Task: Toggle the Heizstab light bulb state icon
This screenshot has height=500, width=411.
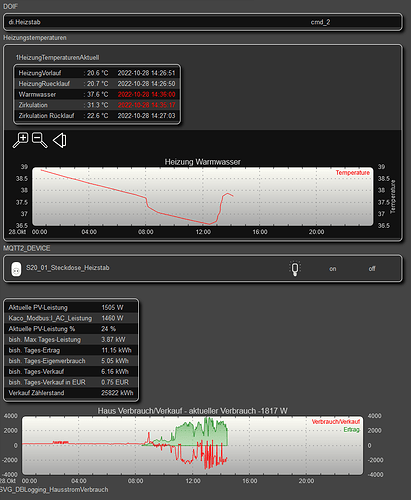Action: [295, 268]
